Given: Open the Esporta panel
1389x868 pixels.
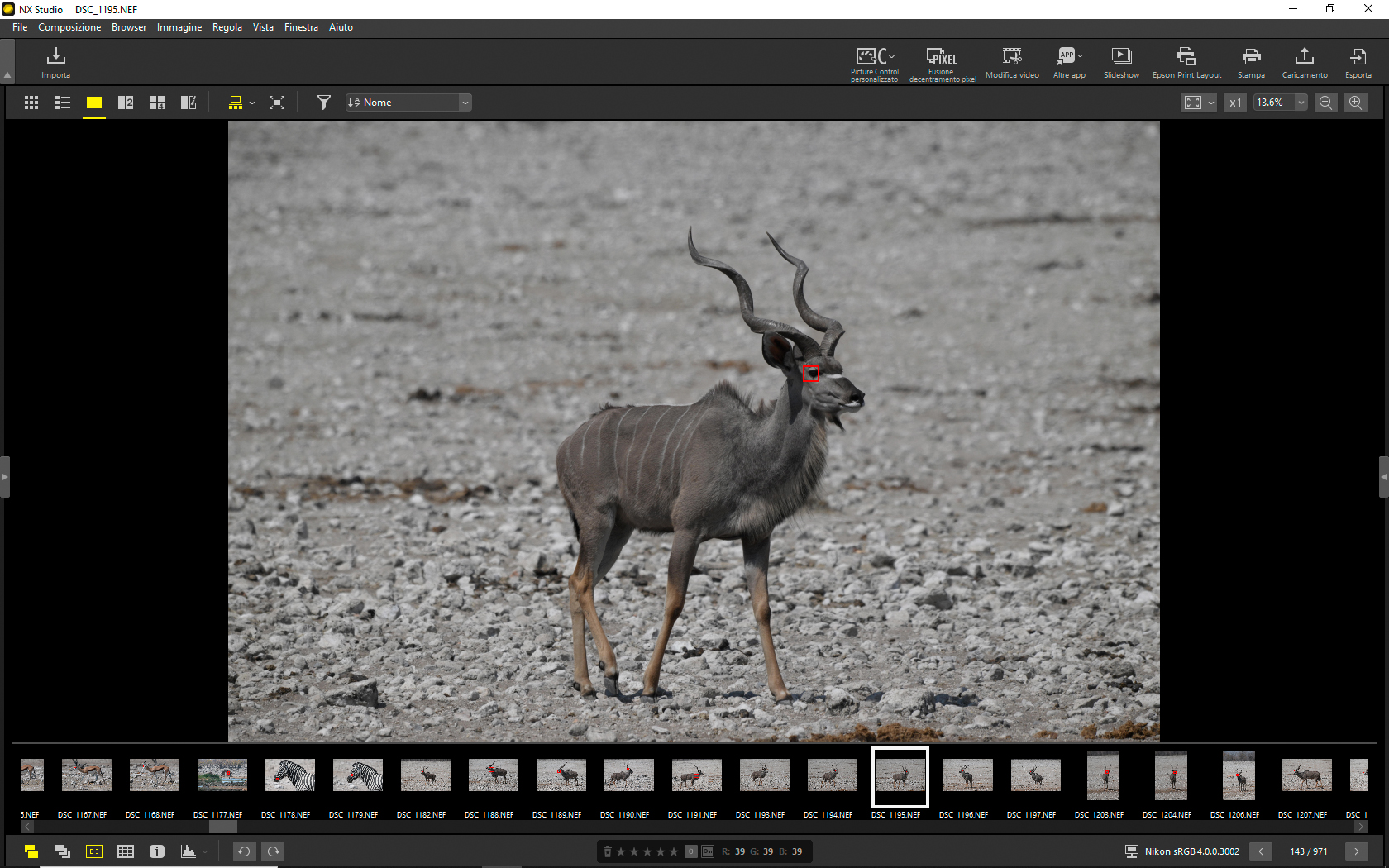Looking at the screenshot, I should (1358, 62).
